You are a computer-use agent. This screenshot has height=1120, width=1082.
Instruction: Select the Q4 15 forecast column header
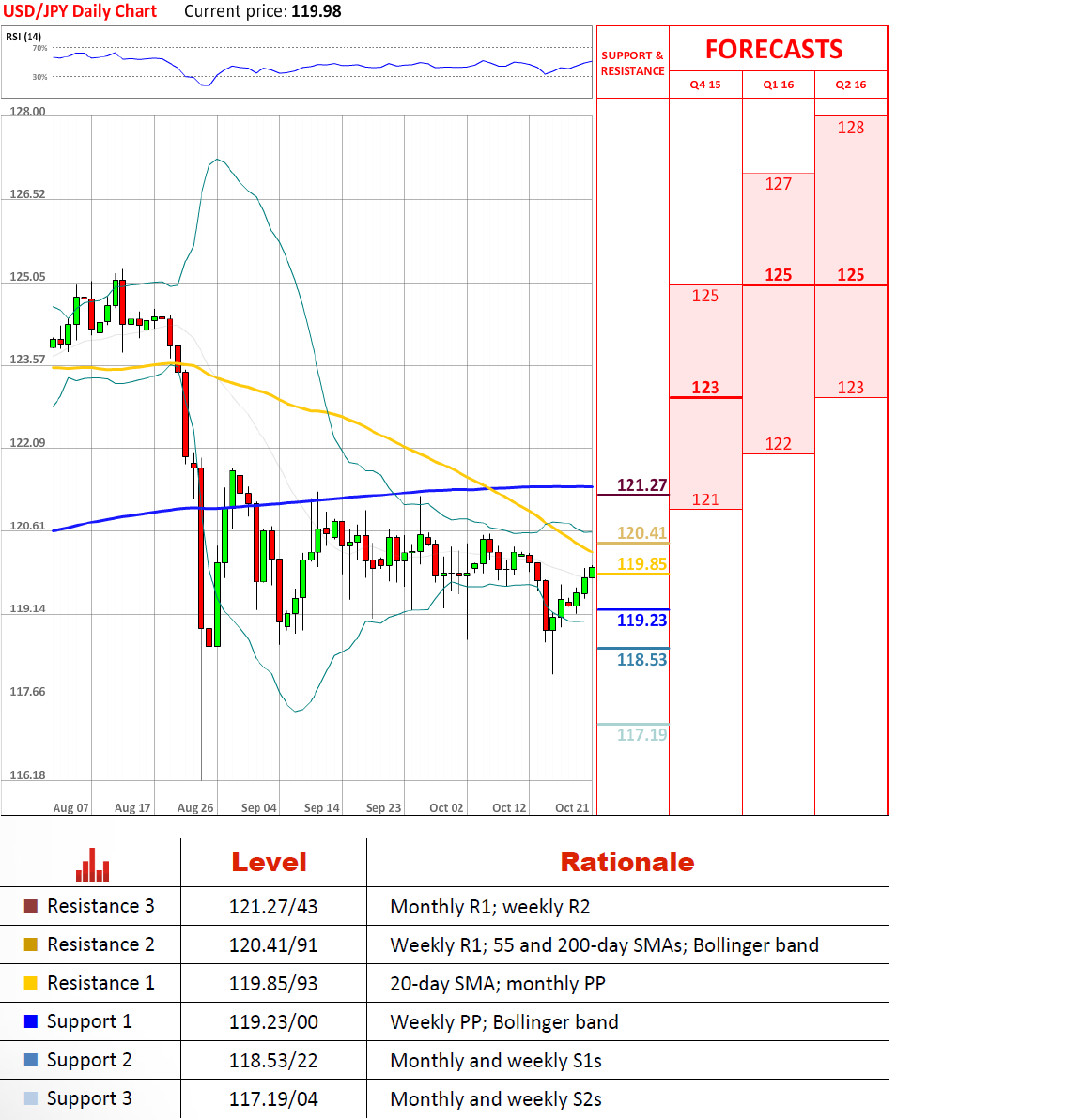[704, 84]
